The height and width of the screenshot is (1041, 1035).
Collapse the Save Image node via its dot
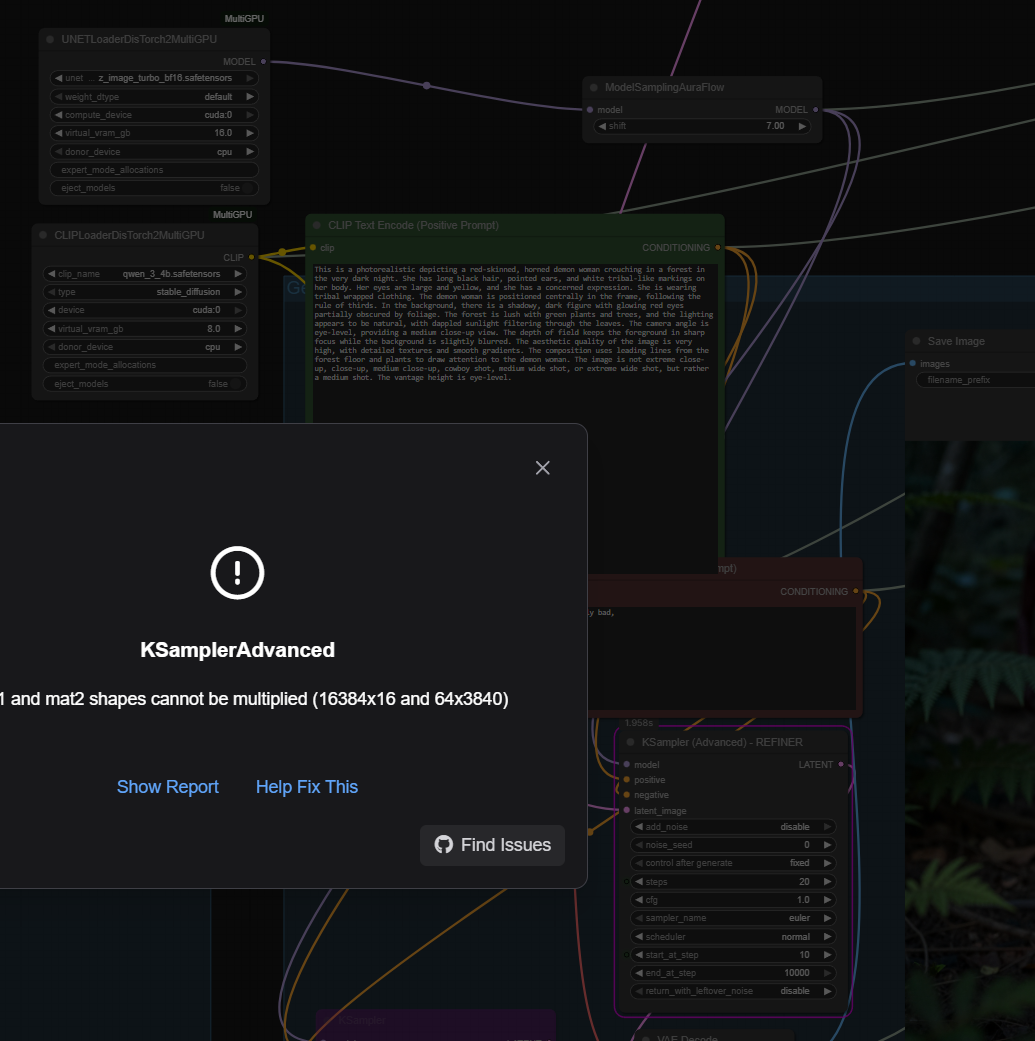916,341
